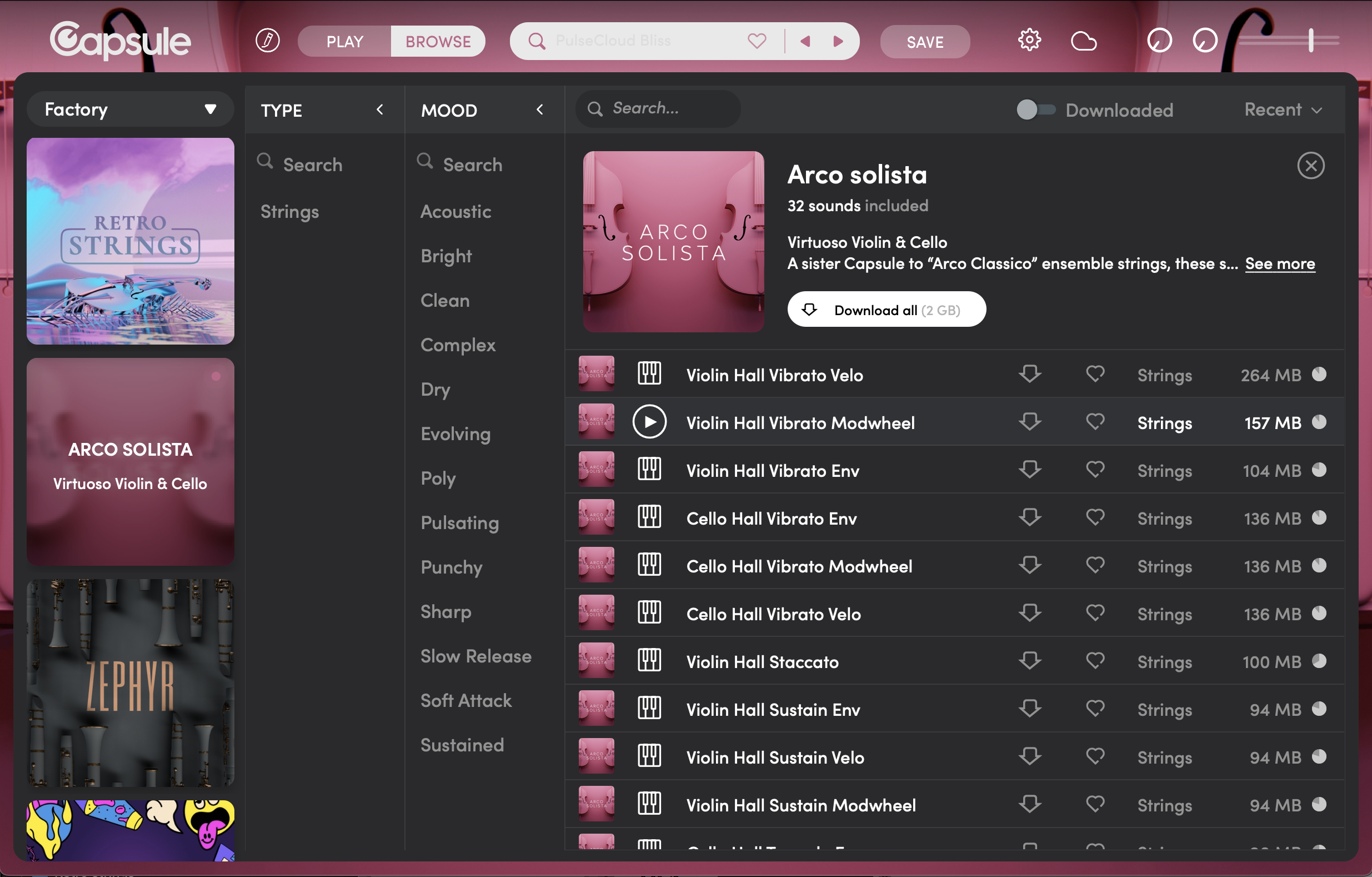1372x877 pixels.
Task: Click Download all (2 GB) button
Action: (x=886, y=310)
